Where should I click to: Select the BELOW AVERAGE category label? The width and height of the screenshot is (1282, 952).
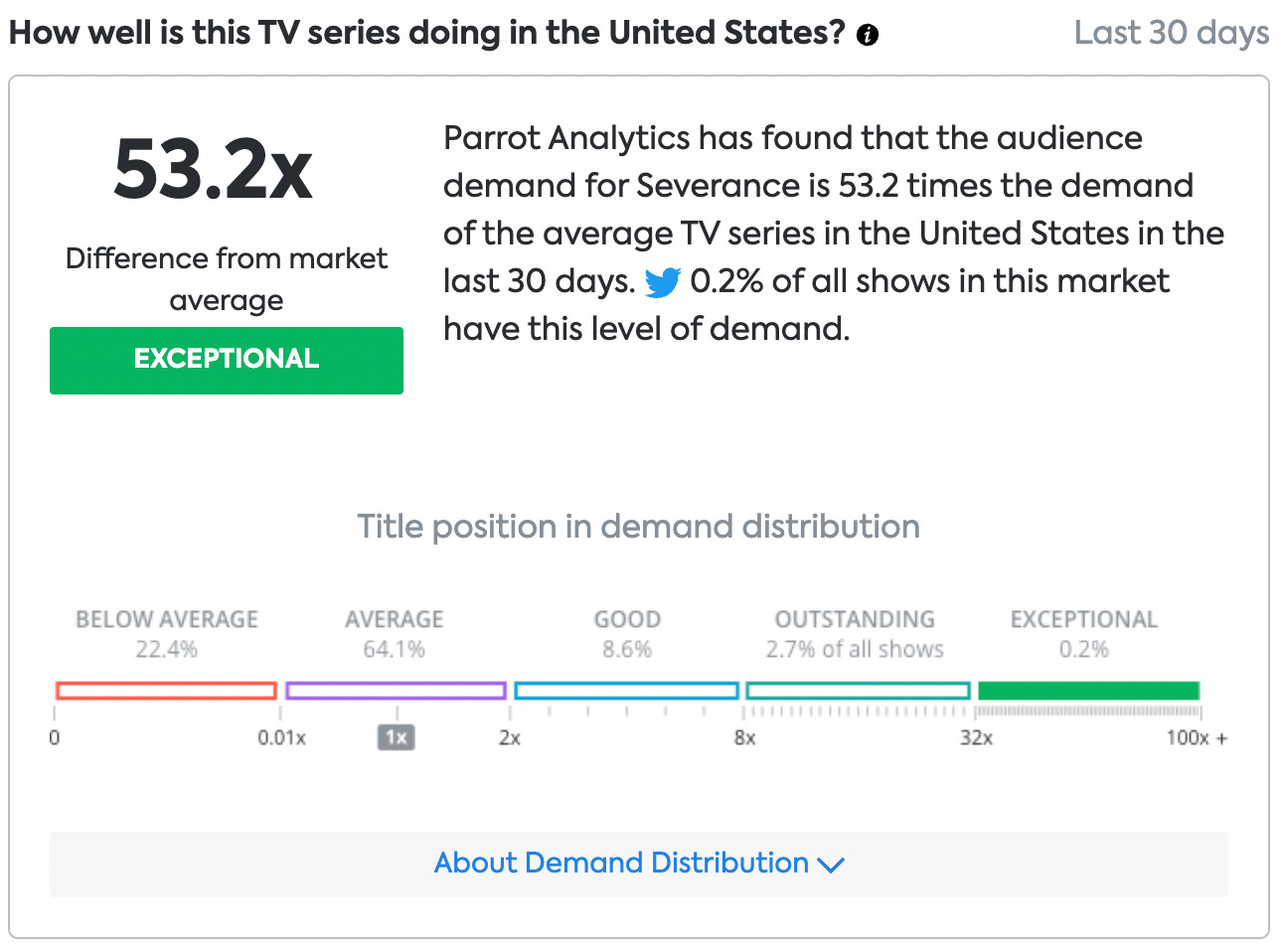coord(167,619)
